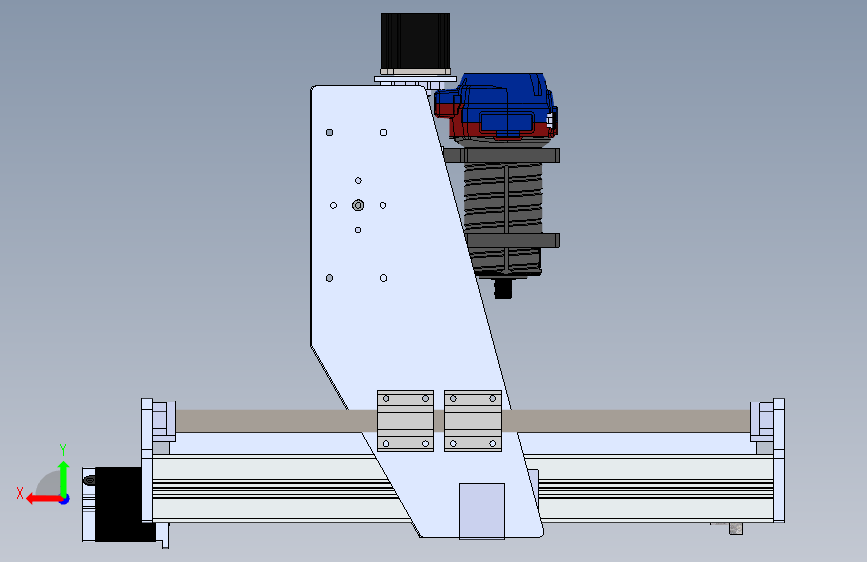The height and width of the screenshot is (562, 867).
Task: Select the black router collet at spindle bottom
Action: coord(503,288)
